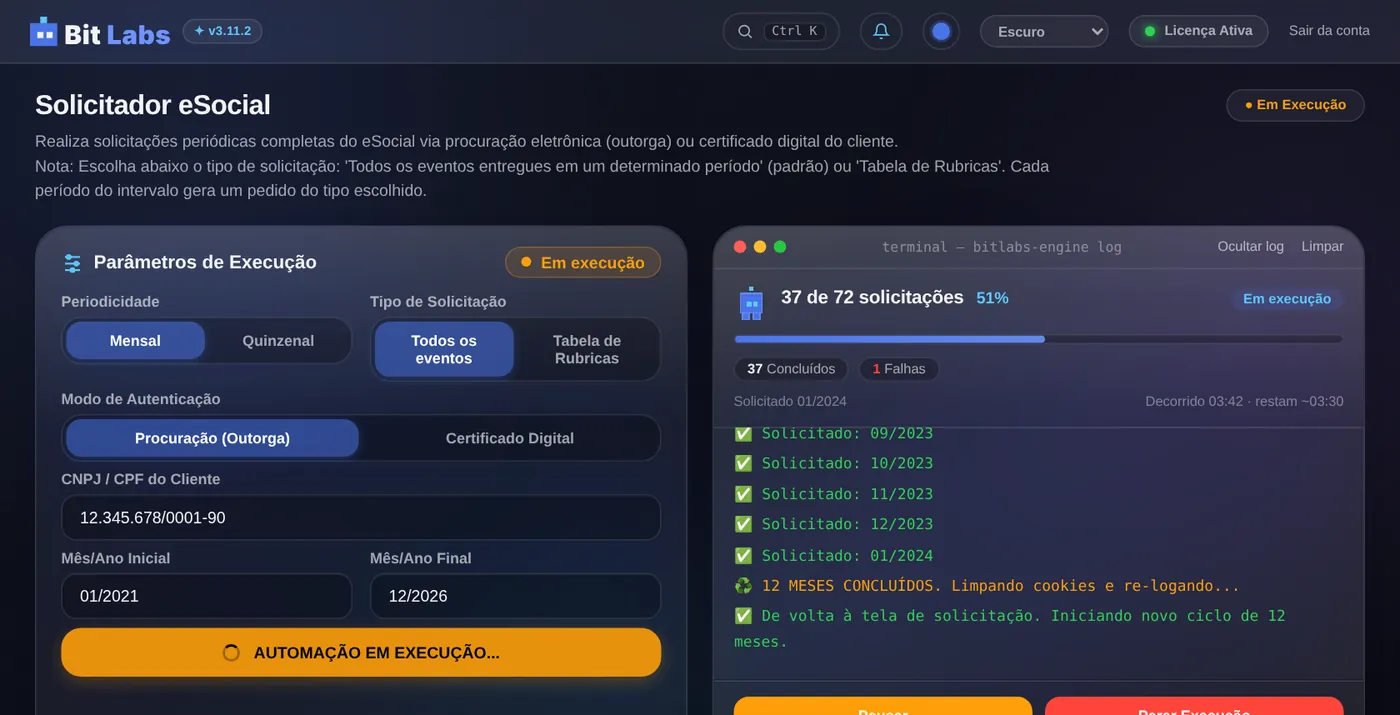Screen dimensions: 1400x715
Task: Open the search box with magnifier icon
Action: [781, 31]
